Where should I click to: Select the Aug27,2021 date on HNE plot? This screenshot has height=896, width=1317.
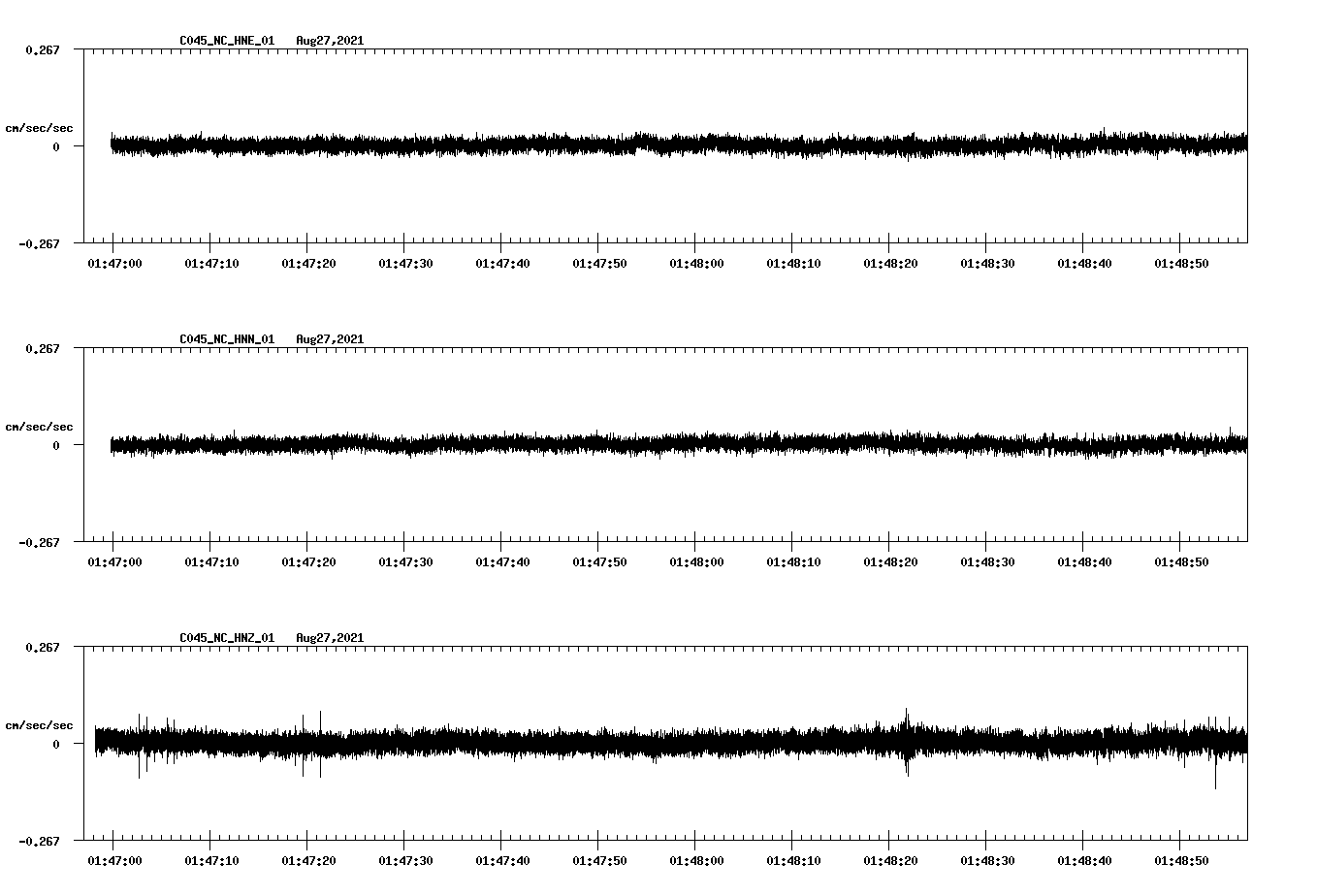[x=330, y=41]
